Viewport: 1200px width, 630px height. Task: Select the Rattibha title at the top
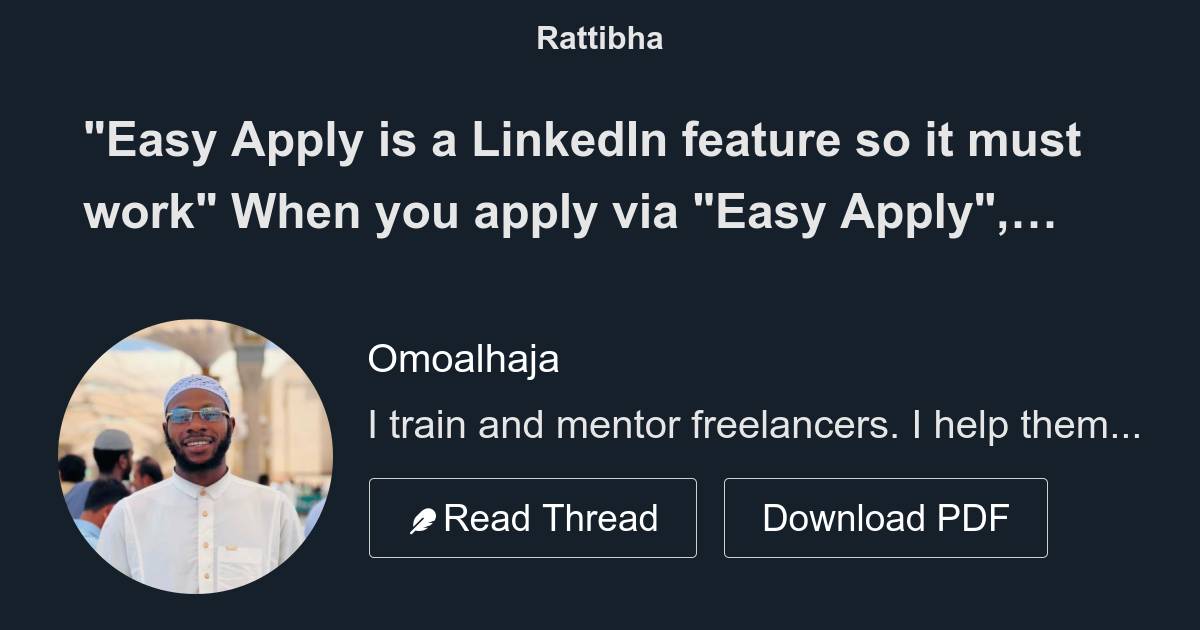[x=599, y=38]
